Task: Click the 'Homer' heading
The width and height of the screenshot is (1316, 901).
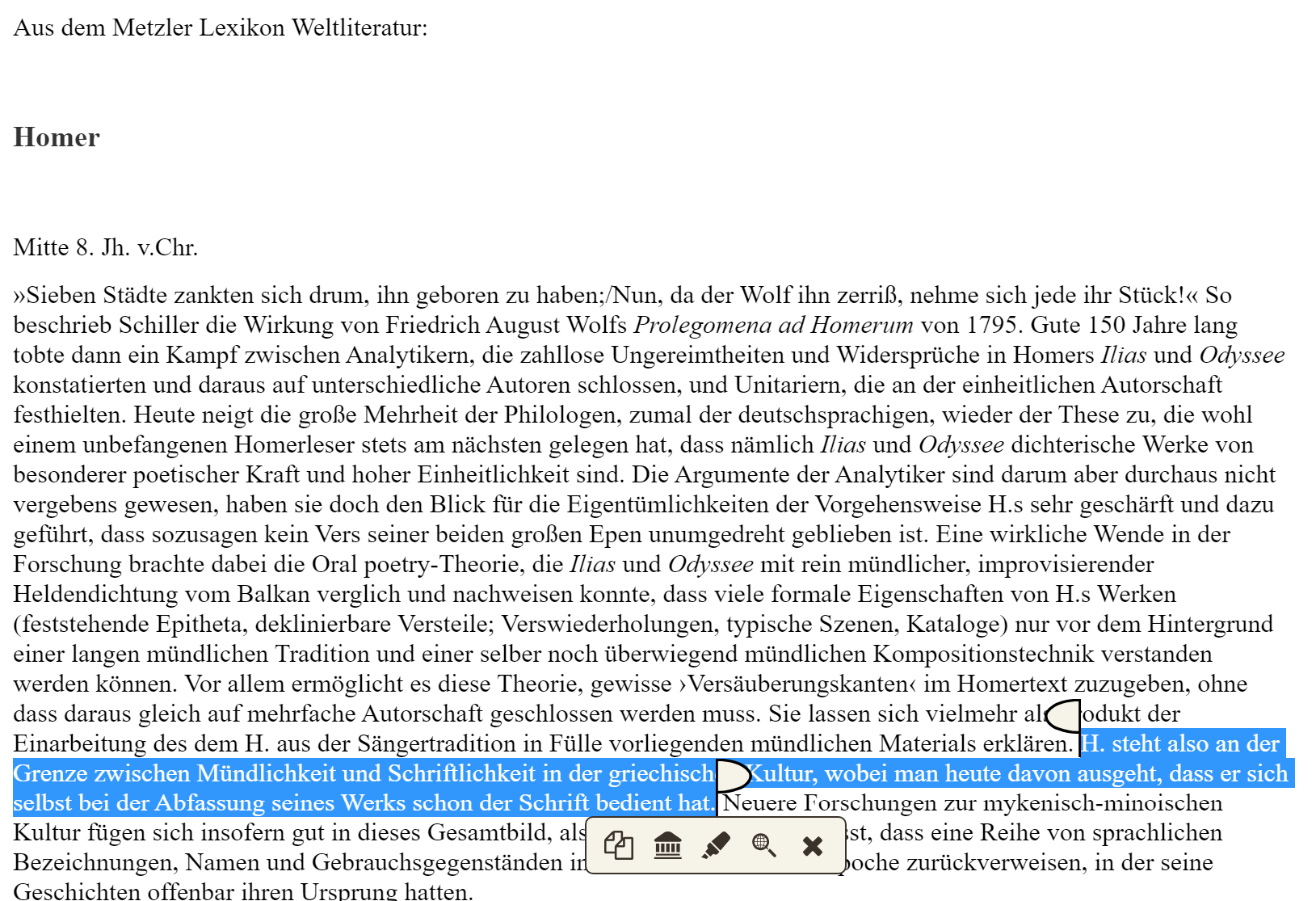Action: click(57, 137)
